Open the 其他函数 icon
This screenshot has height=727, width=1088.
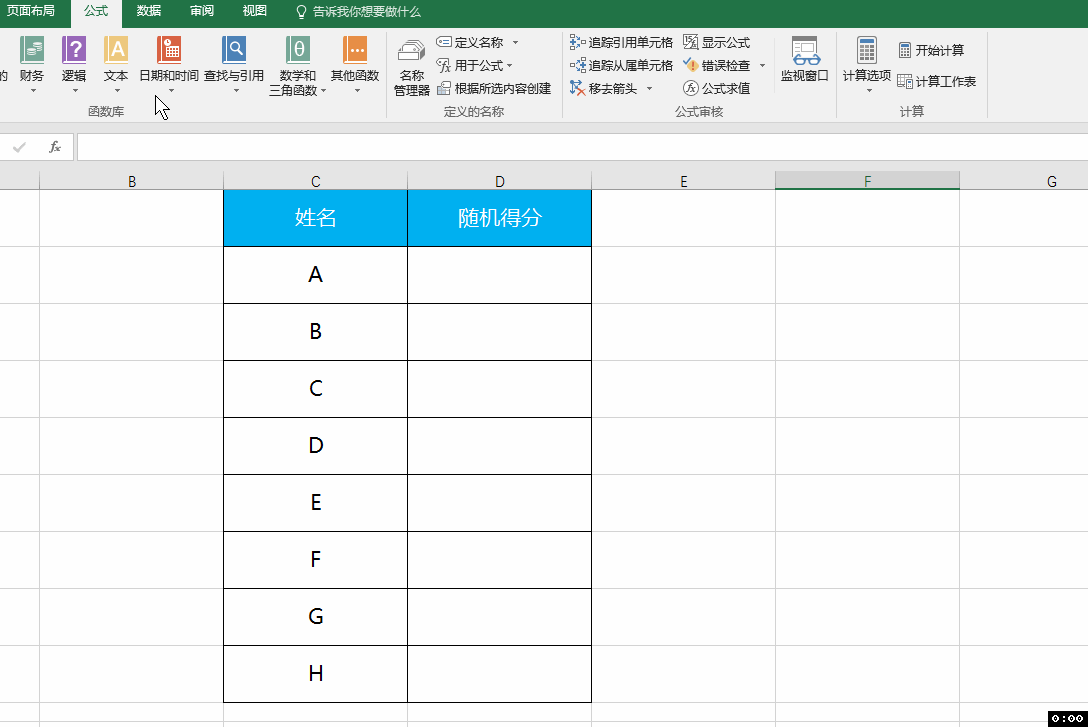pyautogui.click(x=355, y=51)
